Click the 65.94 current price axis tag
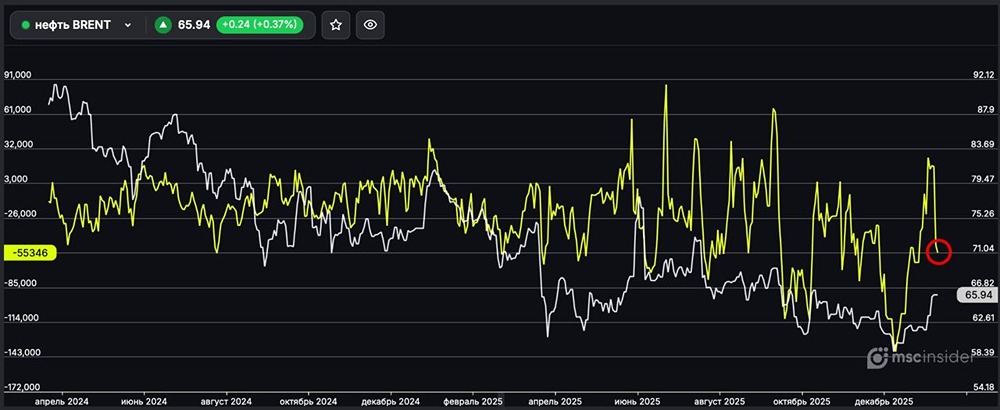The width and height of the screenshot is (1000, 410). 975,295
